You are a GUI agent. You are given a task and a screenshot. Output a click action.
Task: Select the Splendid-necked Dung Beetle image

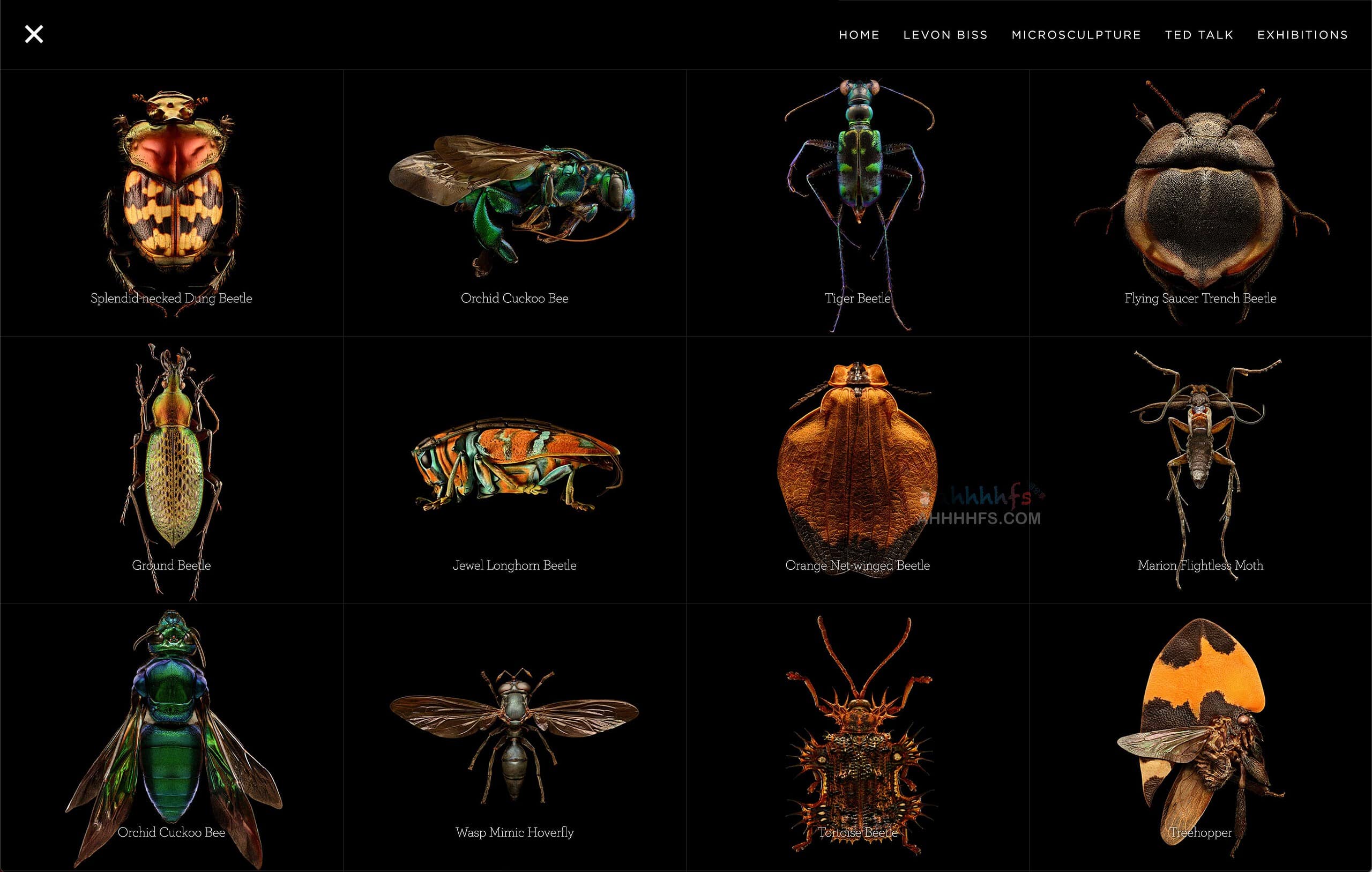point(174,188)
